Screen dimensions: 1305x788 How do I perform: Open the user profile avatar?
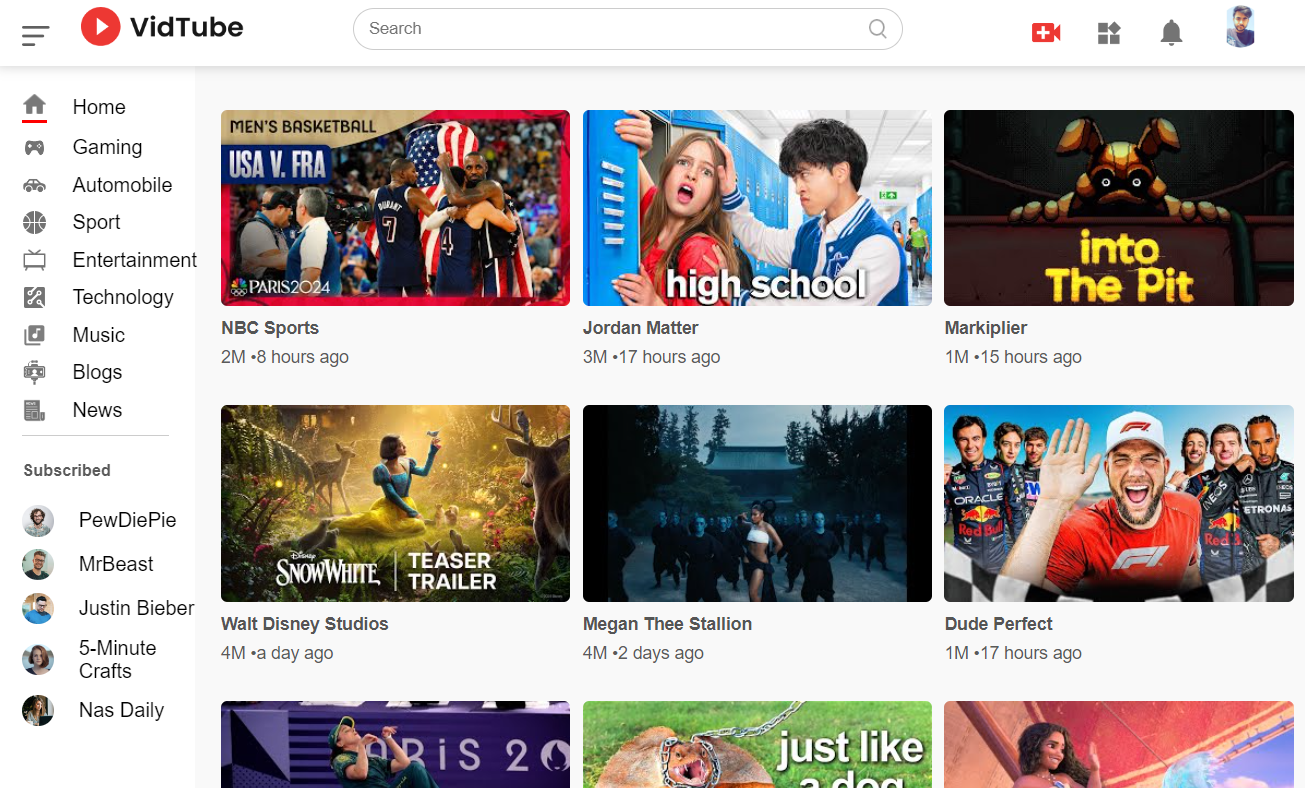1241,27
